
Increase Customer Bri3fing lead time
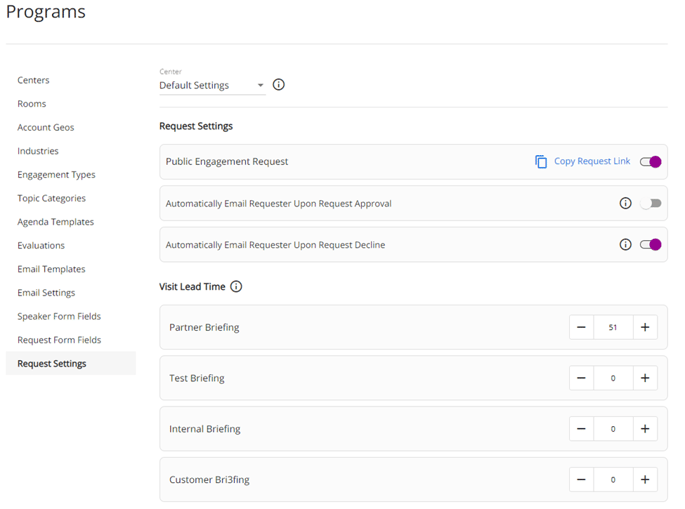pos(645,480)
